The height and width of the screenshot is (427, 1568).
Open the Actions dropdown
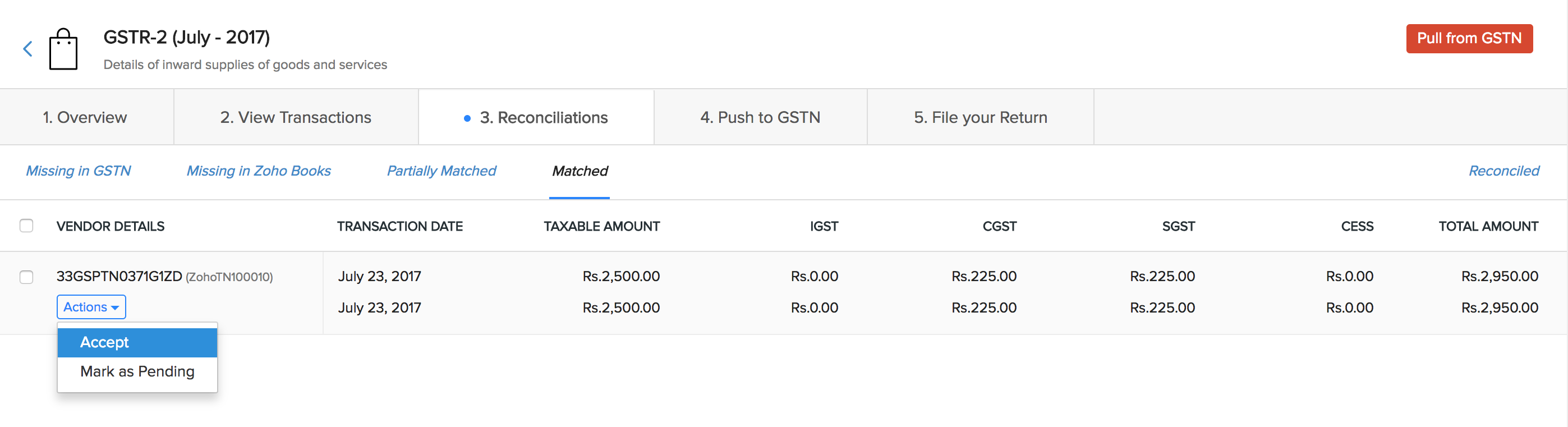(x=91, y=307)
